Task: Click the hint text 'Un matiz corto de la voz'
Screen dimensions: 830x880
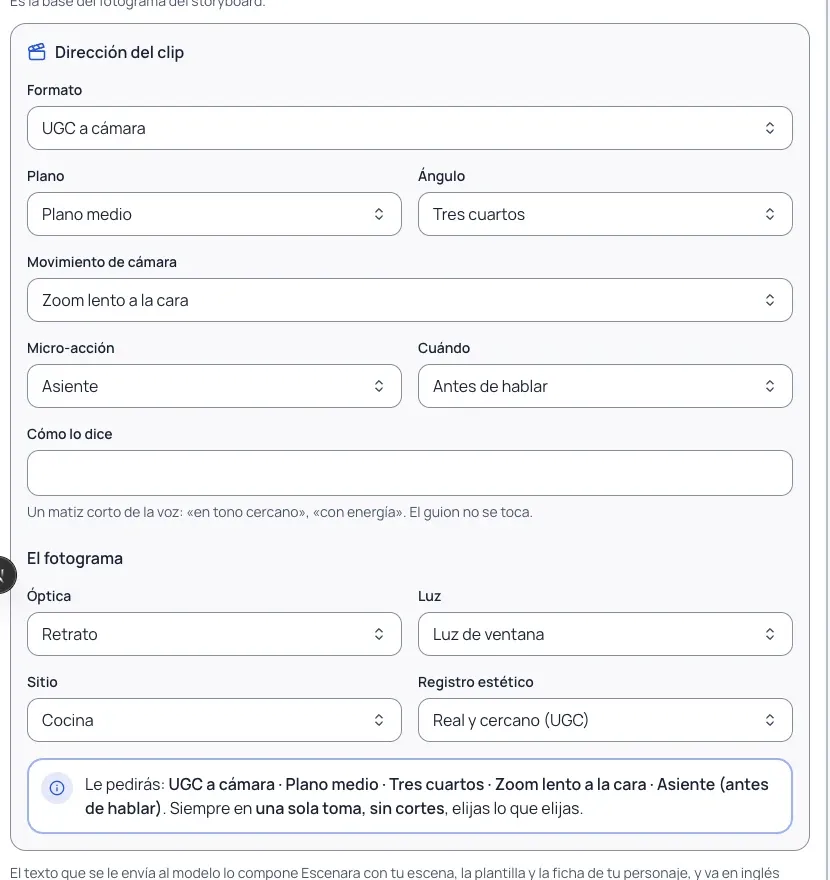Action: tap(280, 512)
